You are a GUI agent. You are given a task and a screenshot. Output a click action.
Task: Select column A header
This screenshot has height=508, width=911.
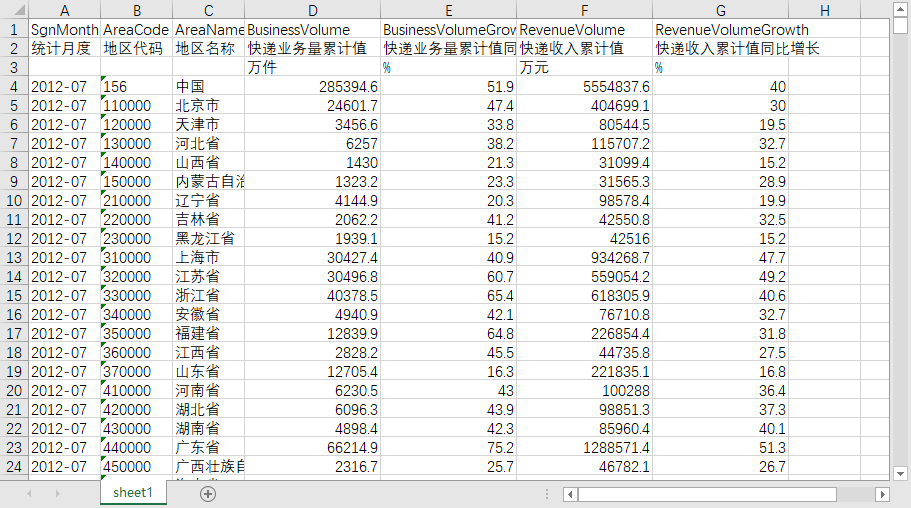click(x=64, y=10)
